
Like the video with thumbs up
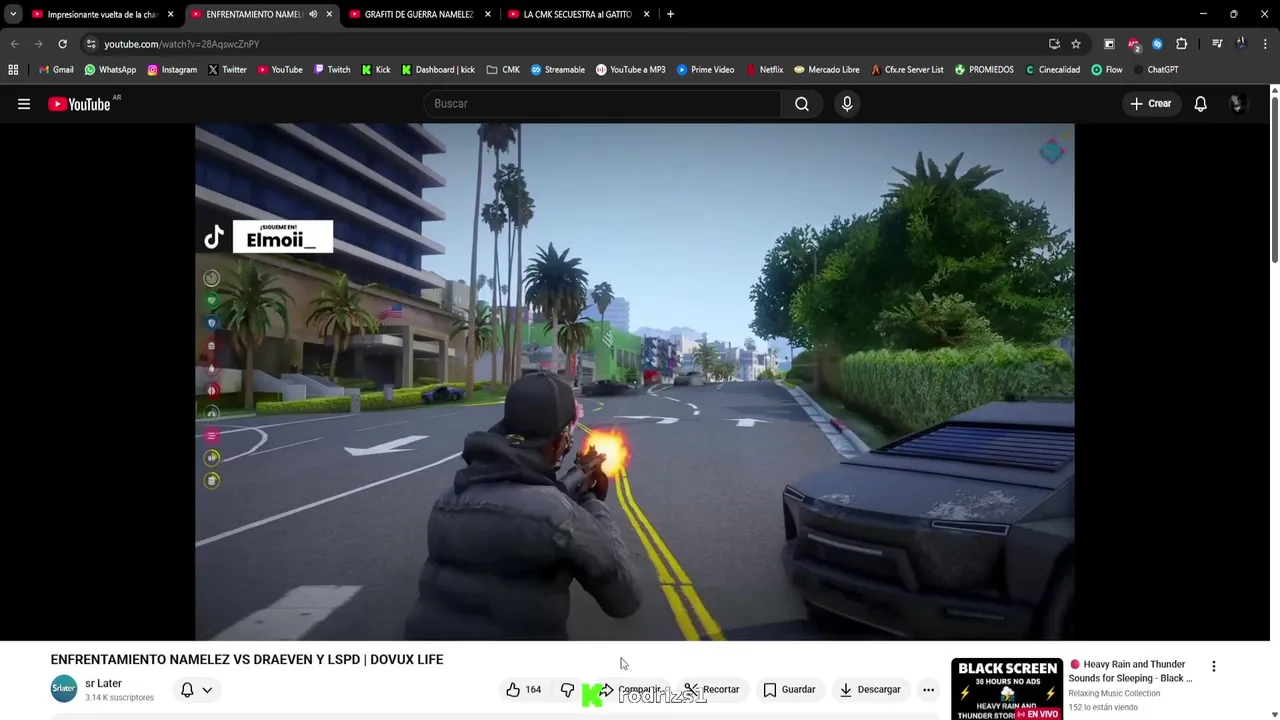click(524, 689)
